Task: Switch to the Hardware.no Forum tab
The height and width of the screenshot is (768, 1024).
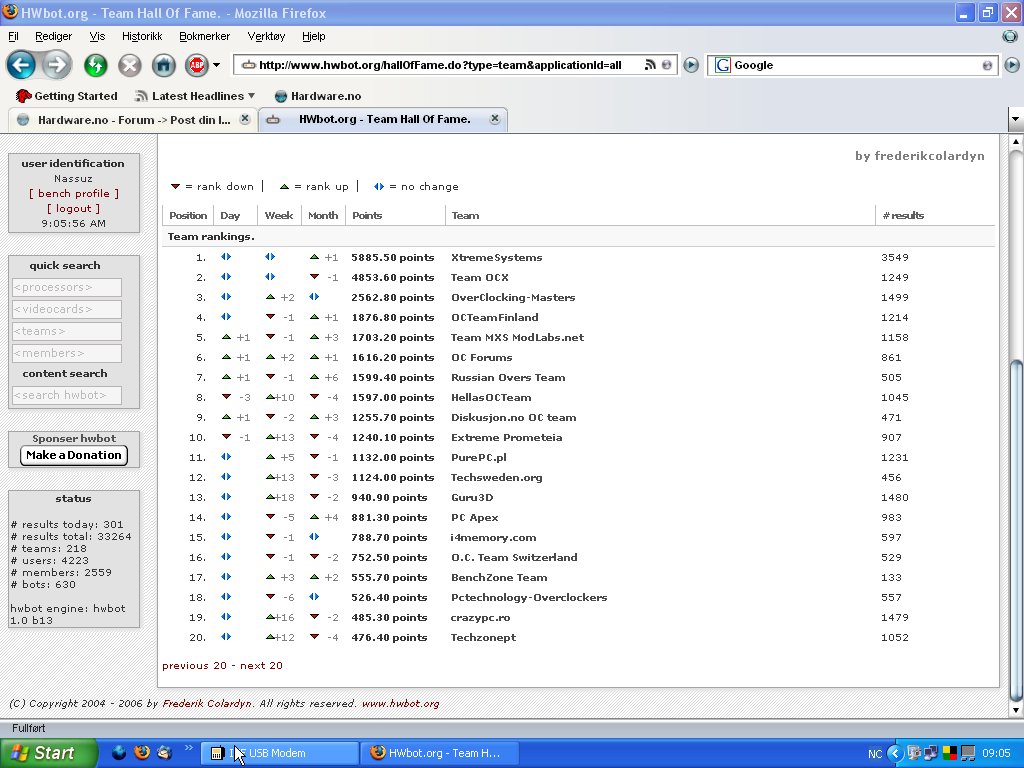Action: 131,120
